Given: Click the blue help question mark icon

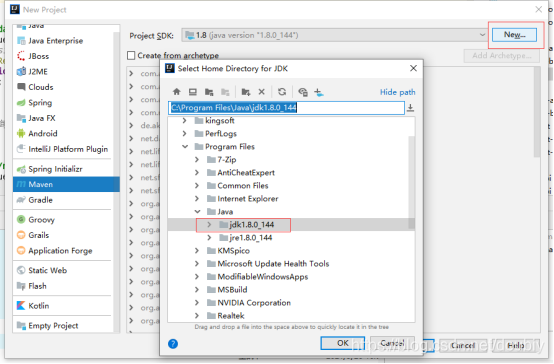Looking at the screenshot, I should [173, 343].
